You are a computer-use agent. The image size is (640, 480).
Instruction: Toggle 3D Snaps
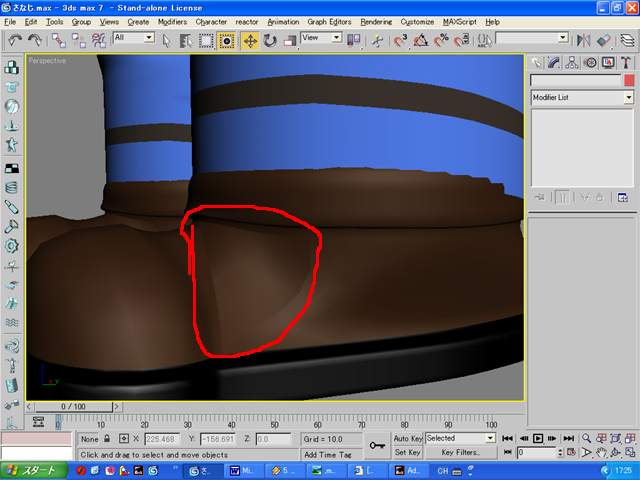point(401,40)
